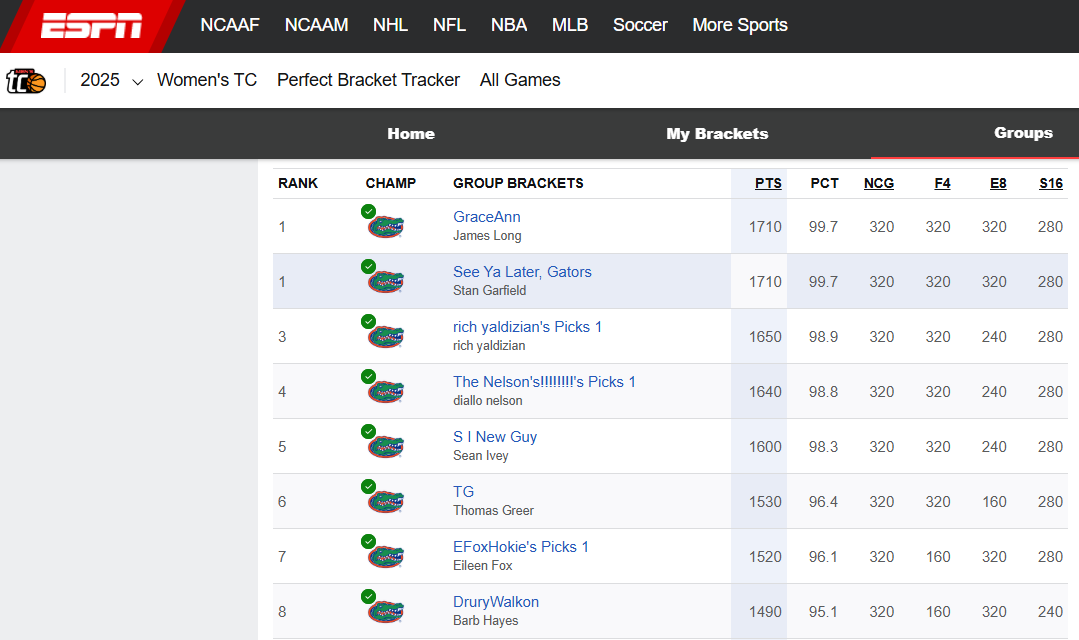Sort the table by PTS
Viewport: 1079px width, 640px height.
768,183
